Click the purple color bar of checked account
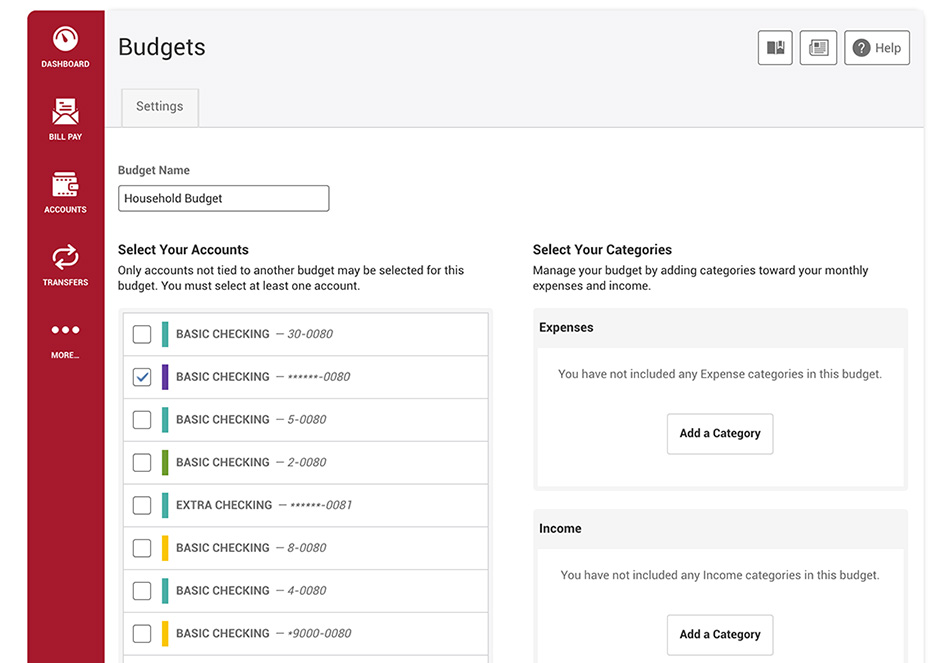The image size is (950, 663). click(x=165, y=377)
